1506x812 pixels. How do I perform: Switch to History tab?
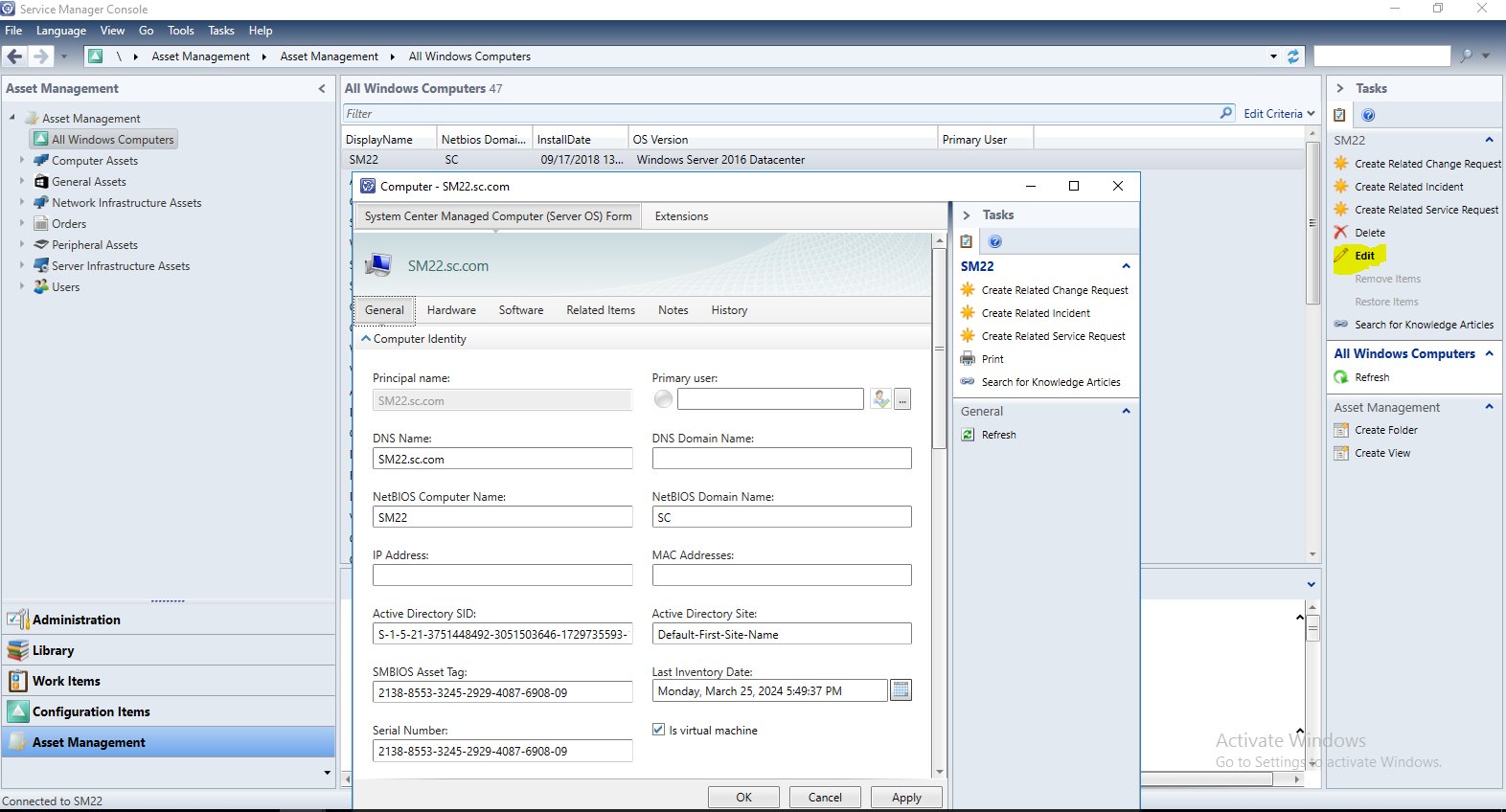tap(729, 310)
